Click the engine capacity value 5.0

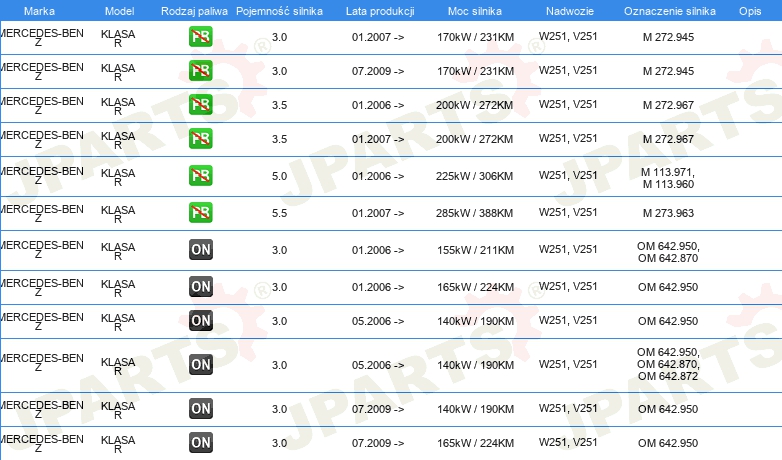(x=279, y=176)
